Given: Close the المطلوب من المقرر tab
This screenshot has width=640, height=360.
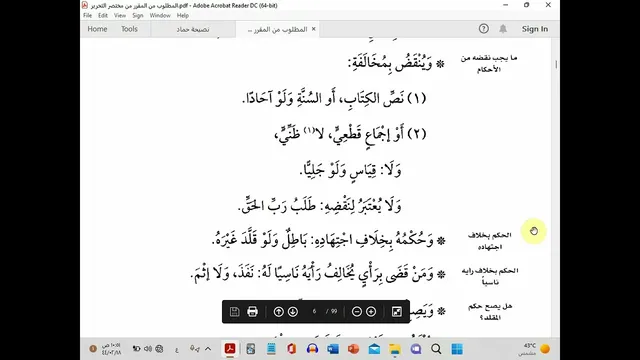Looking at the screenshot, I should 313,29.
